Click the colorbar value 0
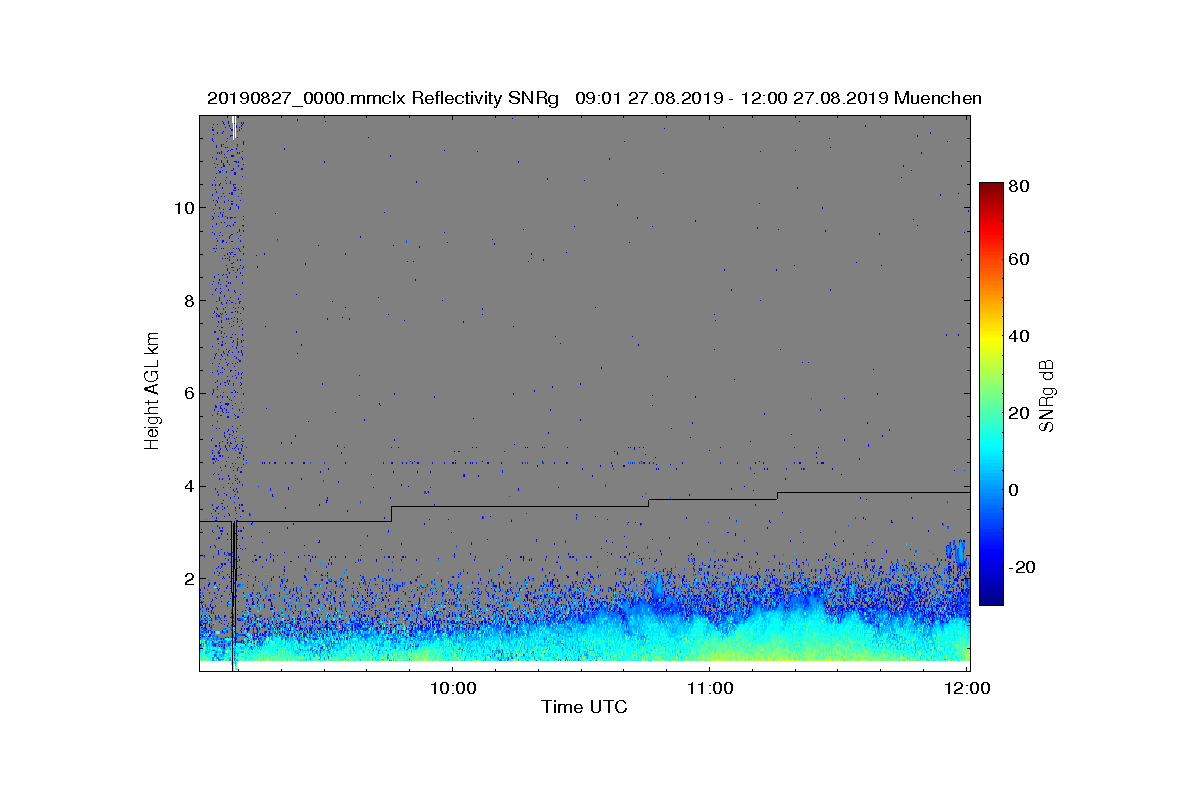The image size is (1200, 800). 1015,489
